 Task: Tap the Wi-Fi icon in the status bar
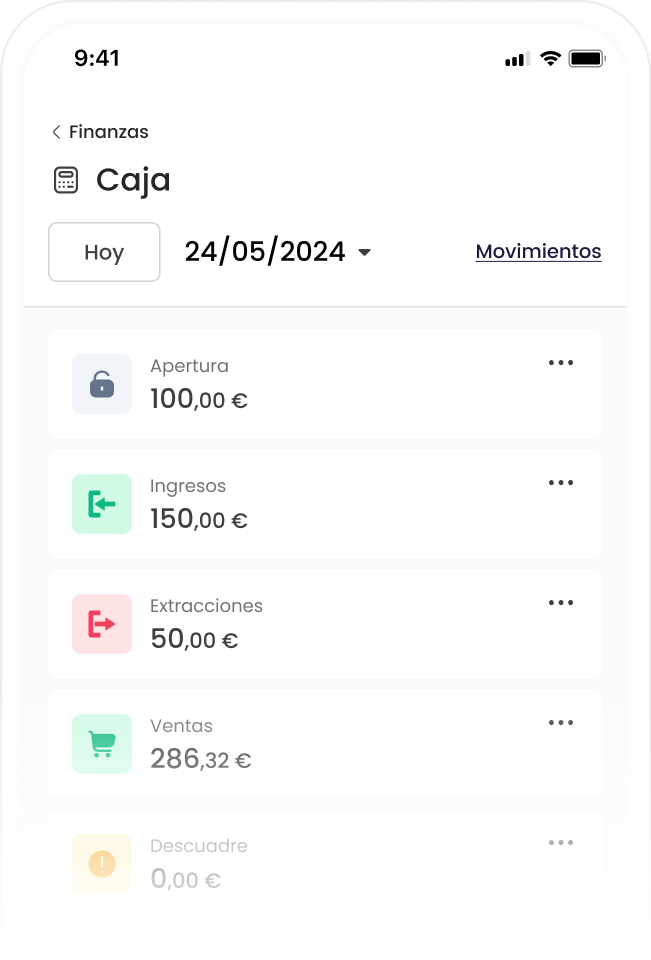(549, 59)
